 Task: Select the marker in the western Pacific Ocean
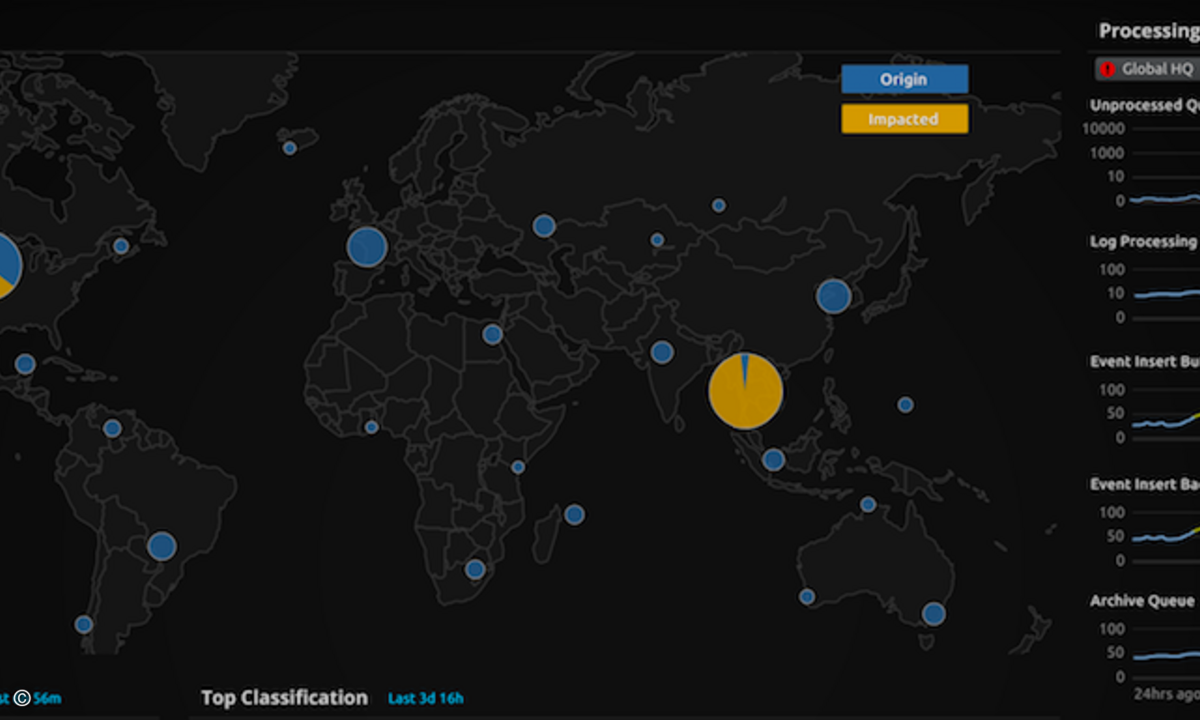click(x=905, y=405)
